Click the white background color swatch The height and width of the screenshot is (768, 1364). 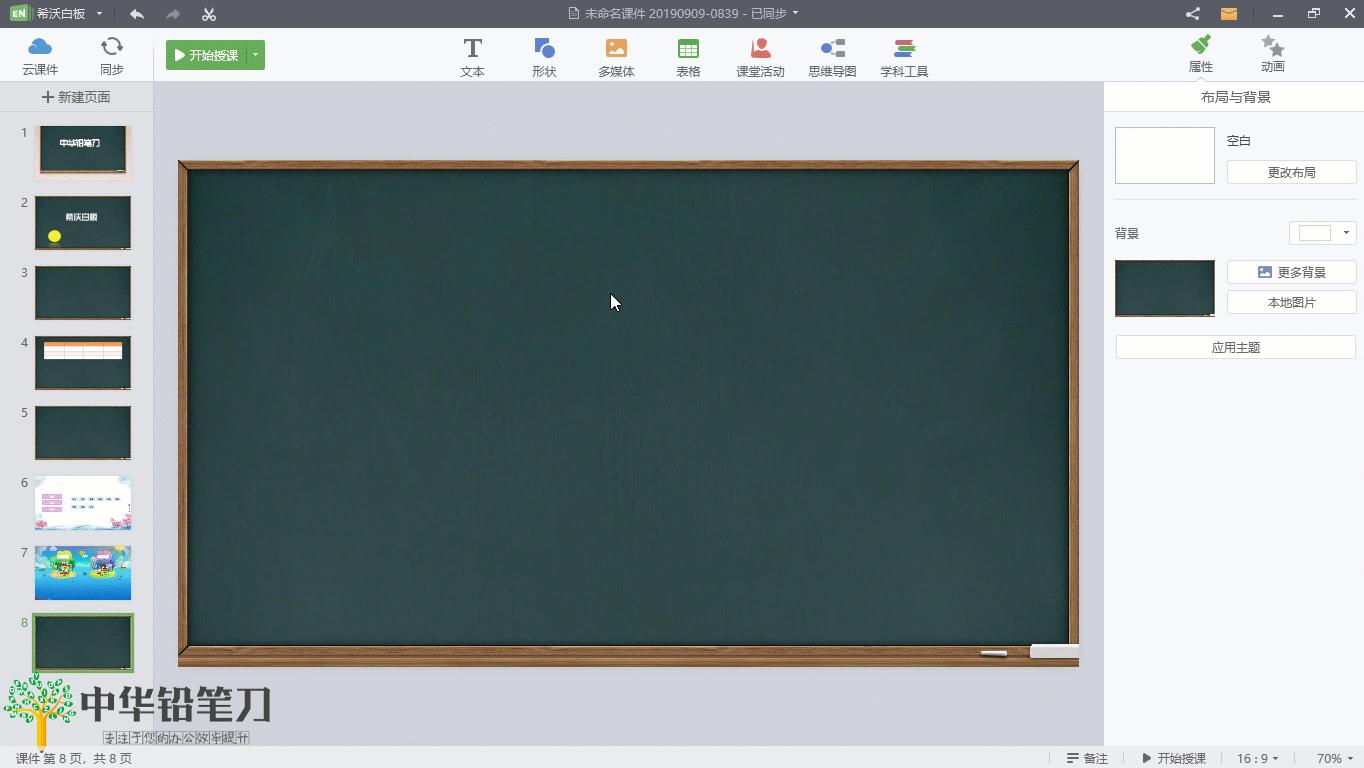tap(1314, 233)
